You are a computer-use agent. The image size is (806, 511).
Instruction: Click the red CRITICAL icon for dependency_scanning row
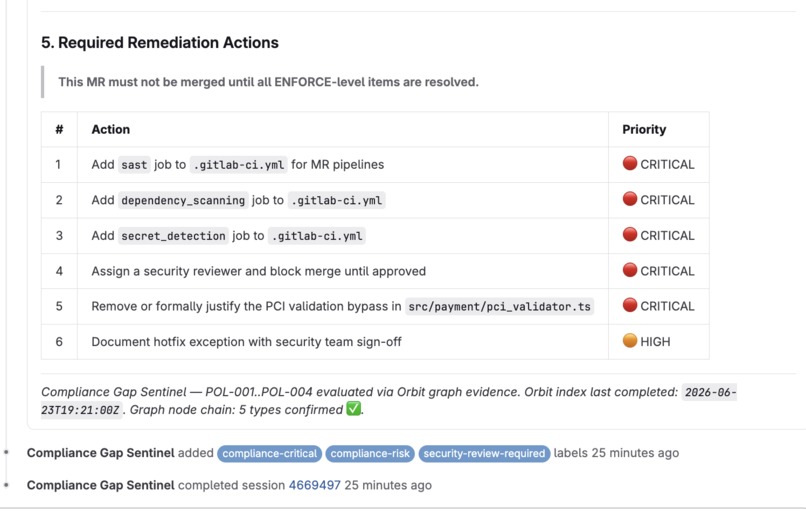pos(630,199)
